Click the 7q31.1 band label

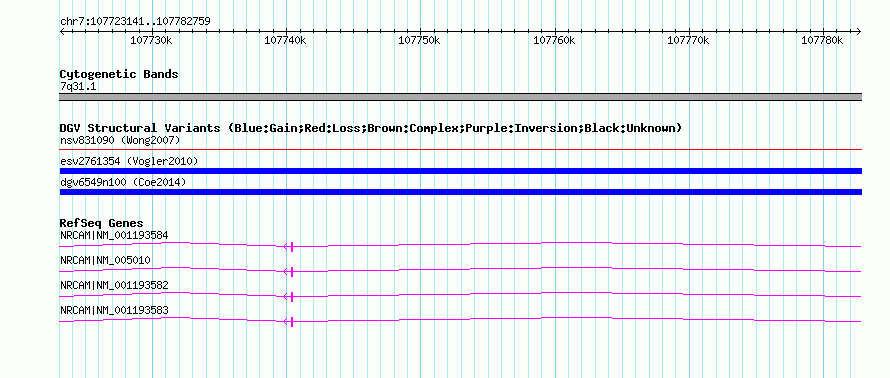[x=77, y=86]
